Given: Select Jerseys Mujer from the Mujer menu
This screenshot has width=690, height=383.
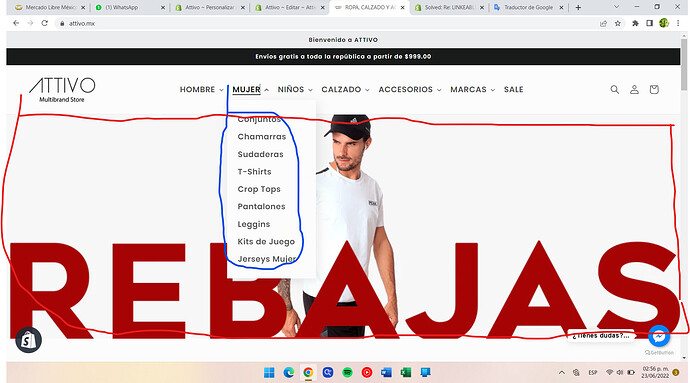Looking at the screenshot, I should coord(267,259).
